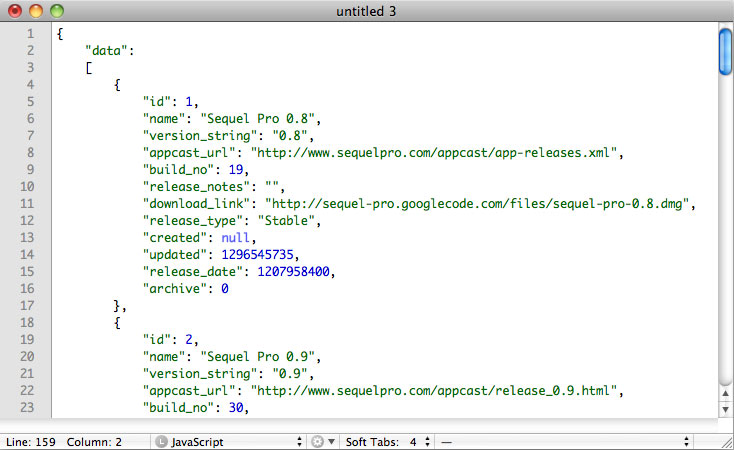Click the window resize grip corner

point(727,442)
